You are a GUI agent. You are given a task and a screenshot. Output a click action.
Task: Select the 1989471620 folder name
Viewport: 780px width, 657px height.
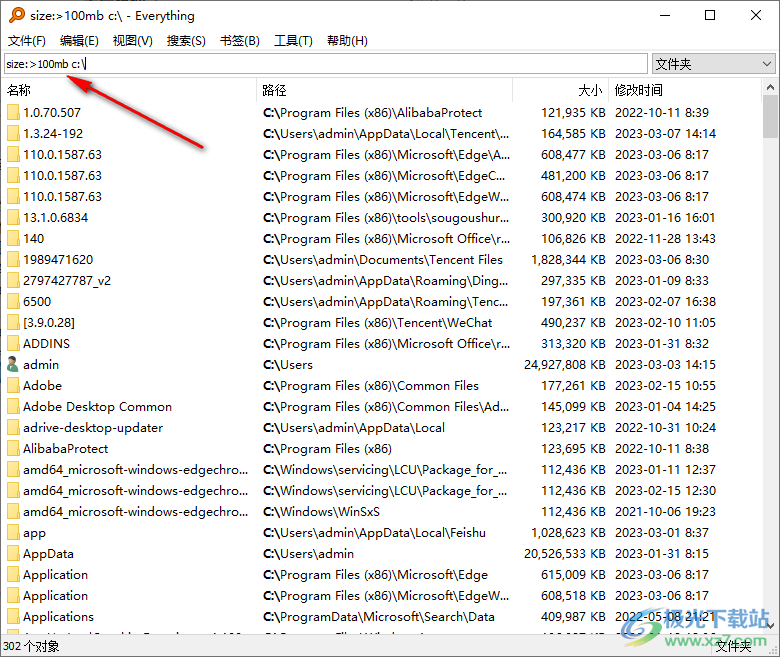click(x=58, y=260)
